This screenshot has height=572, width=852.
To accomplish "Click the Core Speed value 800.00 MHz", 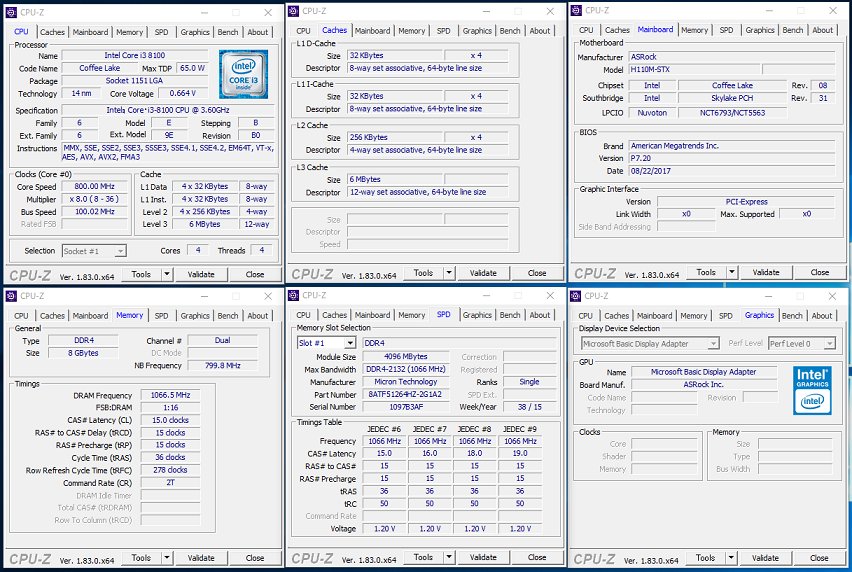I will [95, 186].
